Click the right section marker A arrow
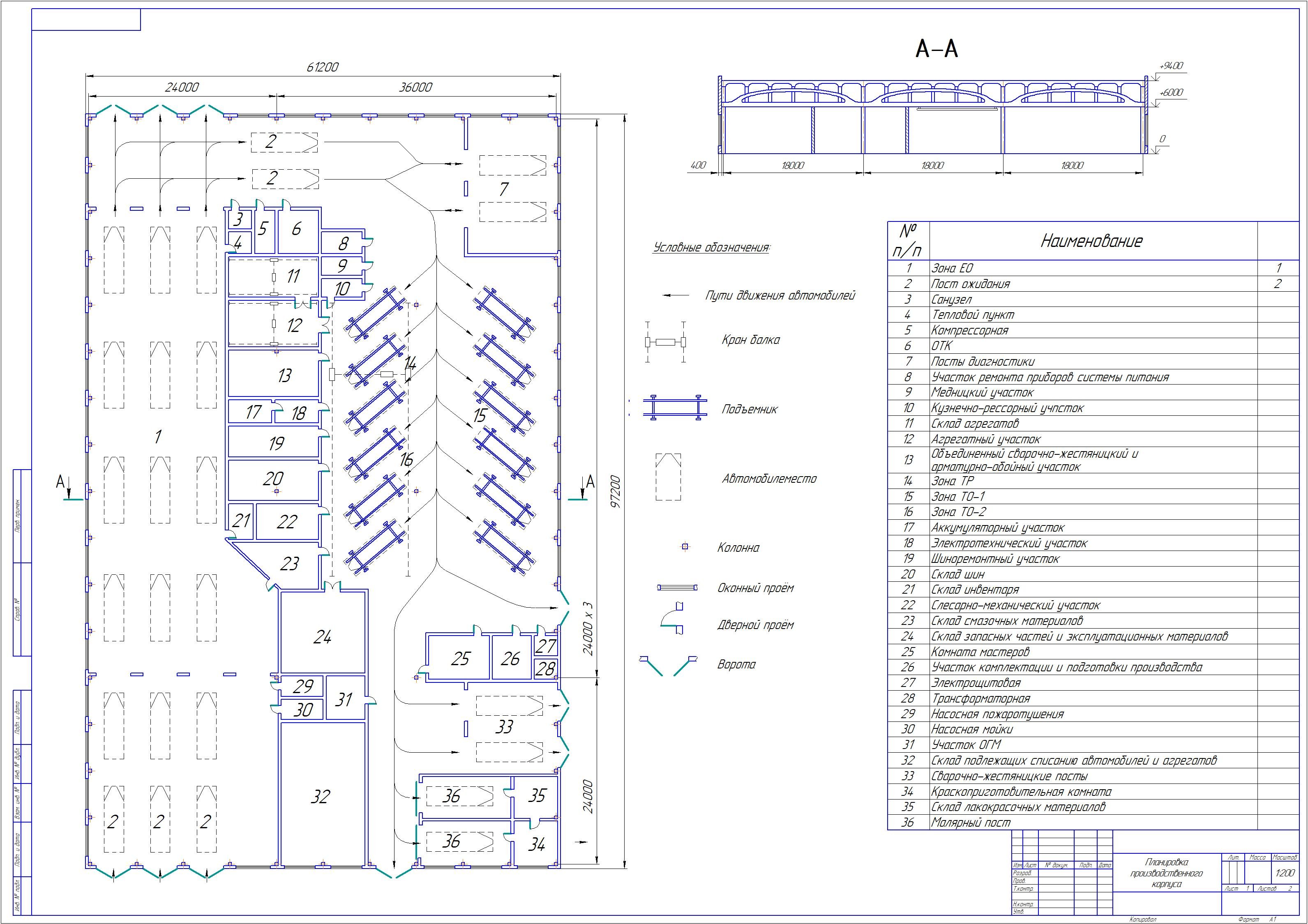 click(582, 488)
